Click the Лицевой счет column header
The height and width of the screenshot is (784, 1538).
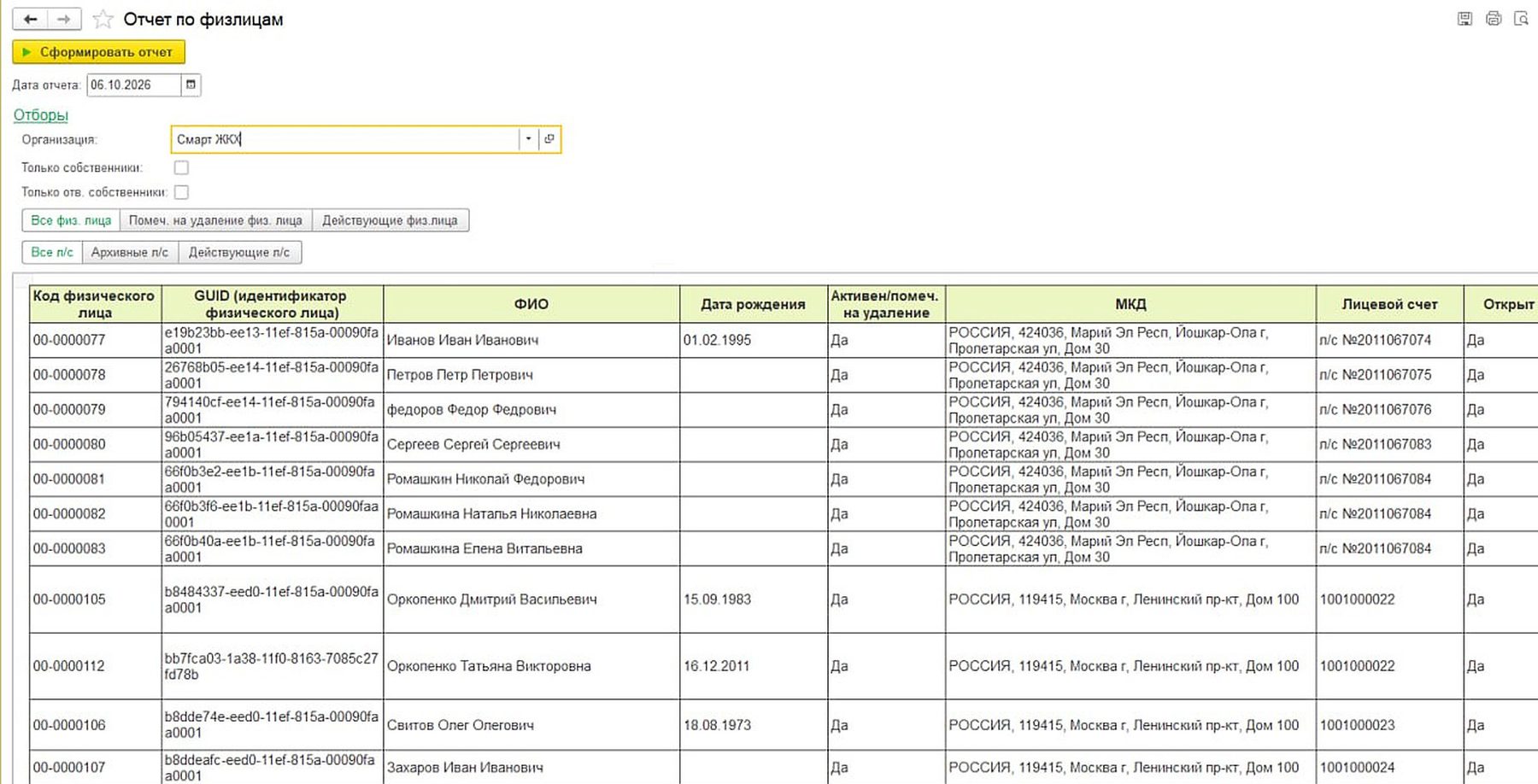point(1389,304)
